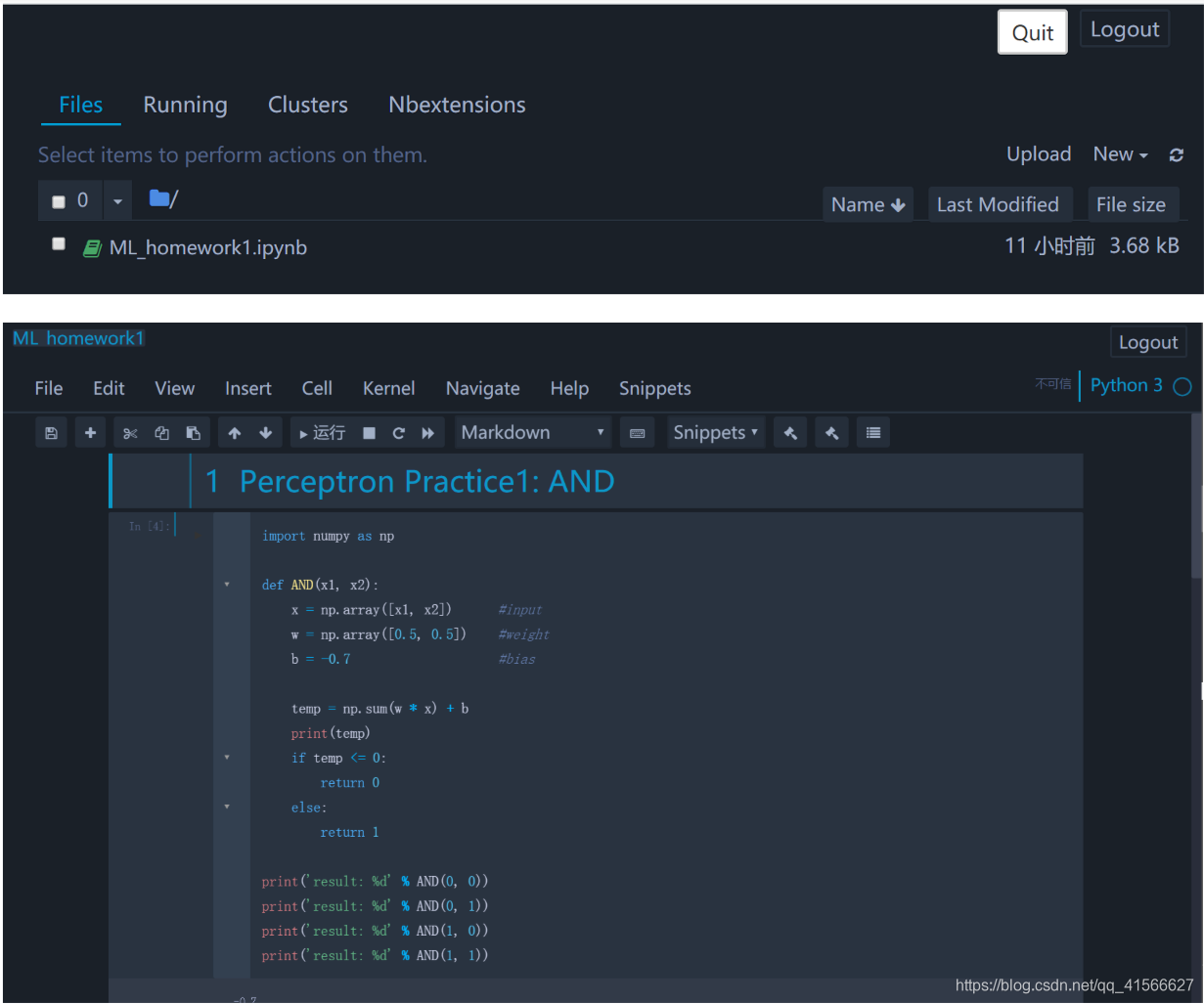Refresh the file list

click(1176, 154)
